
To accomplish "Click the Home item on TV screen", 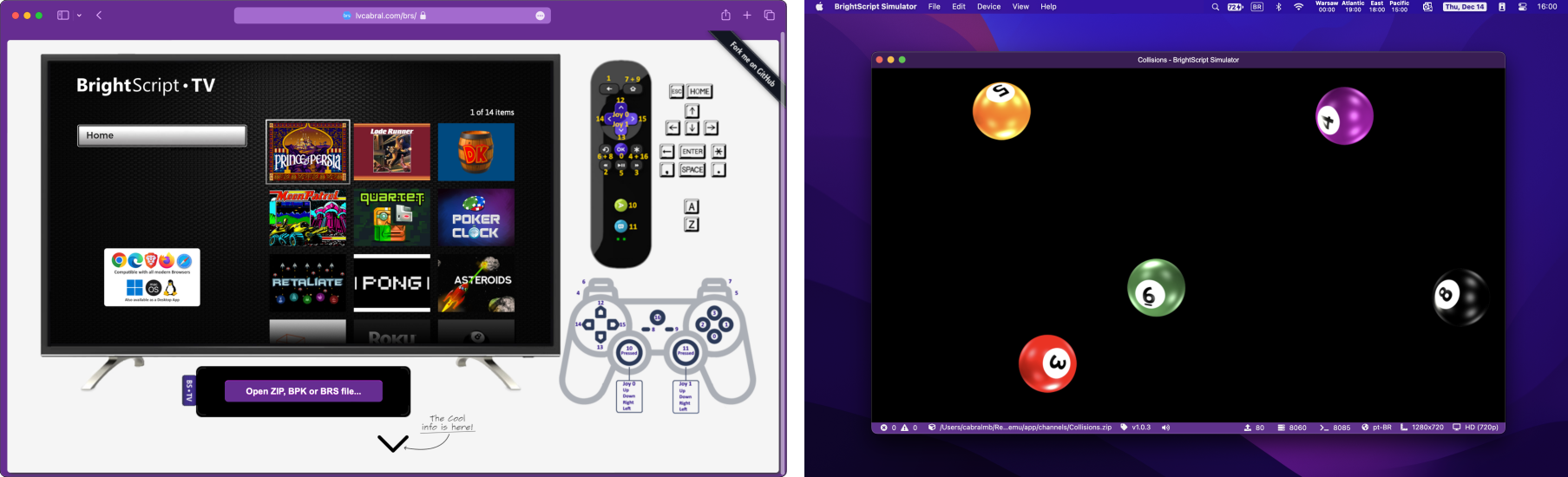I will (x=162, y=135).
